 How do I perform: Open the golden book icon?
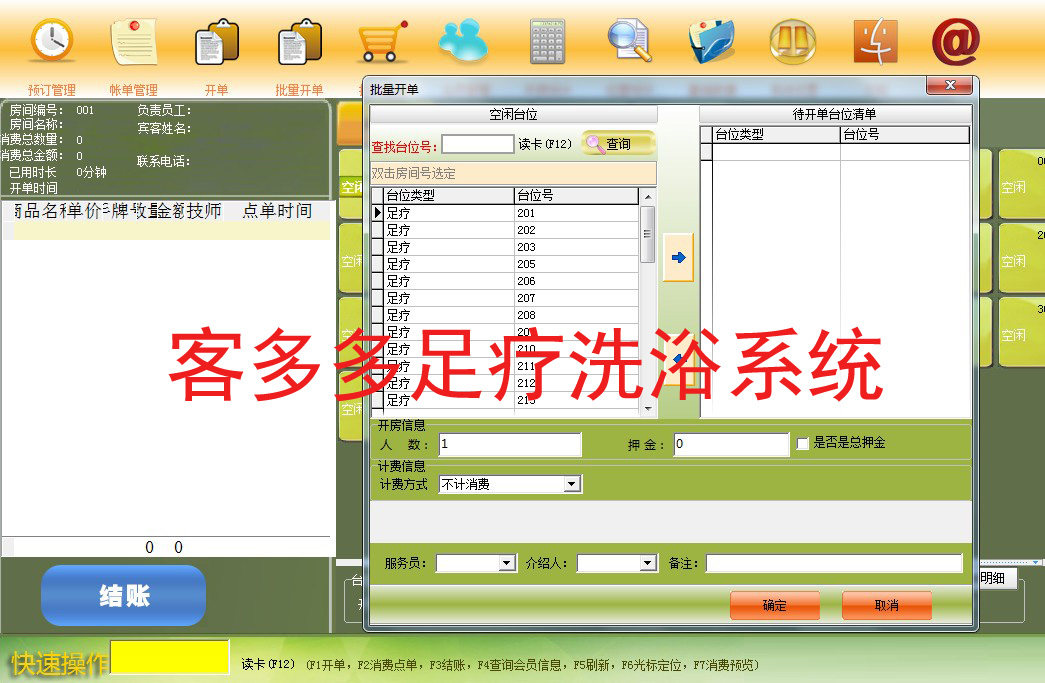(793, 41)
